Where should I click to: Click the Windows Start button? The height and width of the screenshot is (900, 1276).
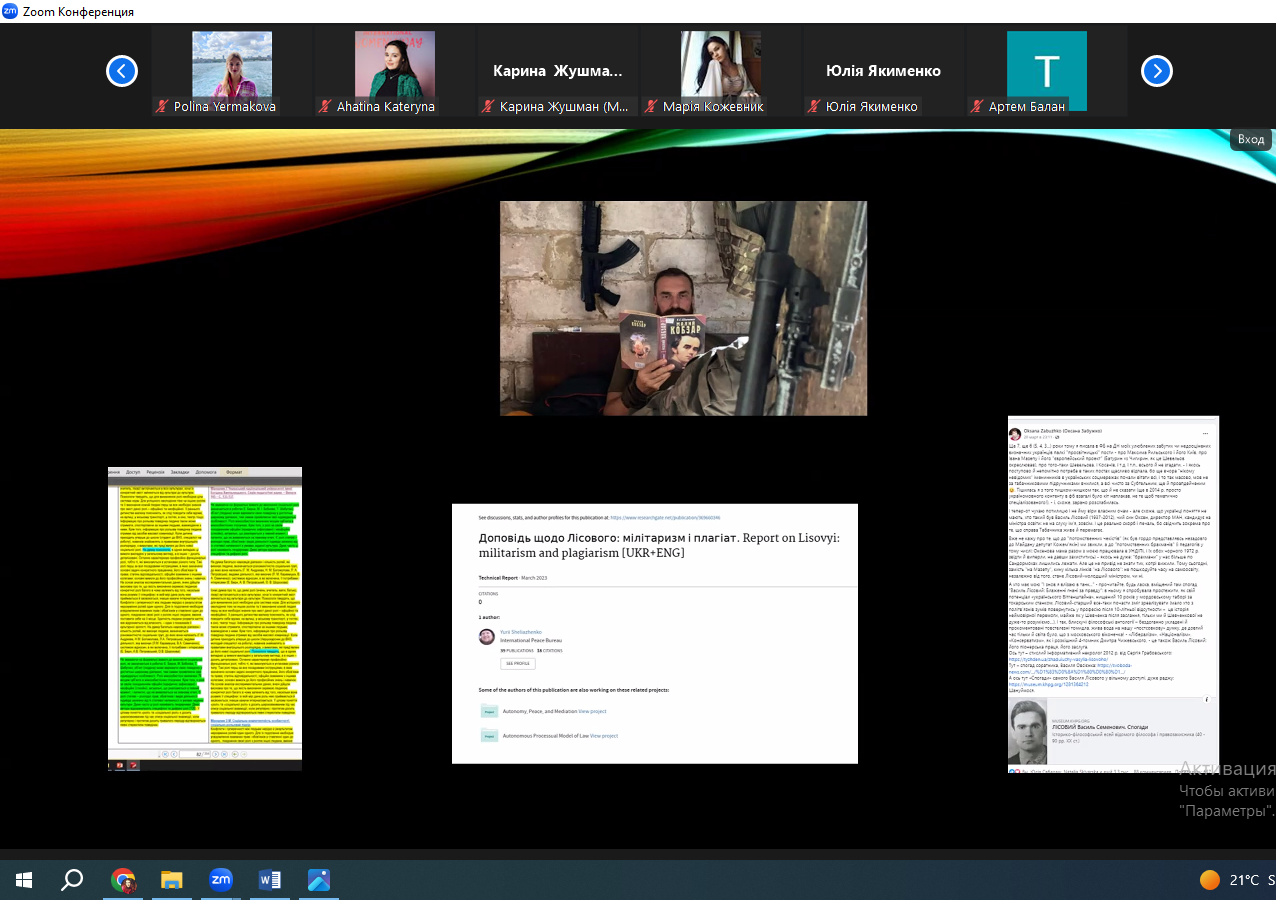point(24,880)
